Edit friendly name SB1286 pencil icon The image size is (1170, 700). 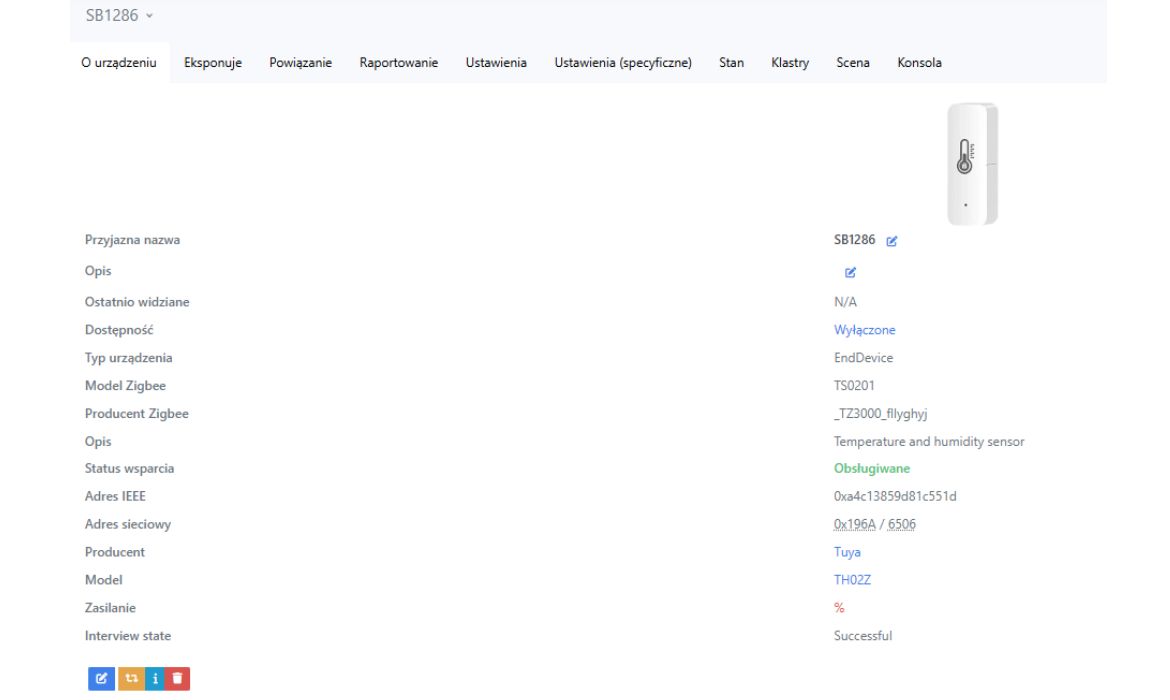point(892,241)
